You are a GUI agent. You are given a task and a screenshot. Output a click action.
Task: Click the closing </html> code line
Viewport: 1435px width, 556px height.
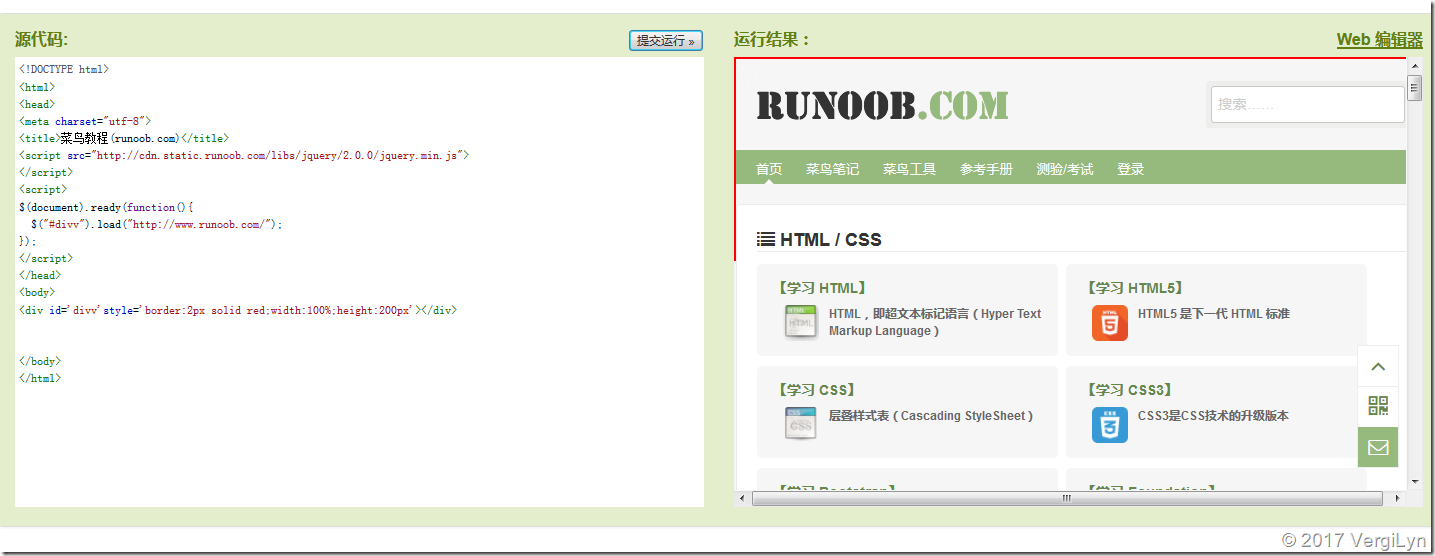(x=40, y=378)
